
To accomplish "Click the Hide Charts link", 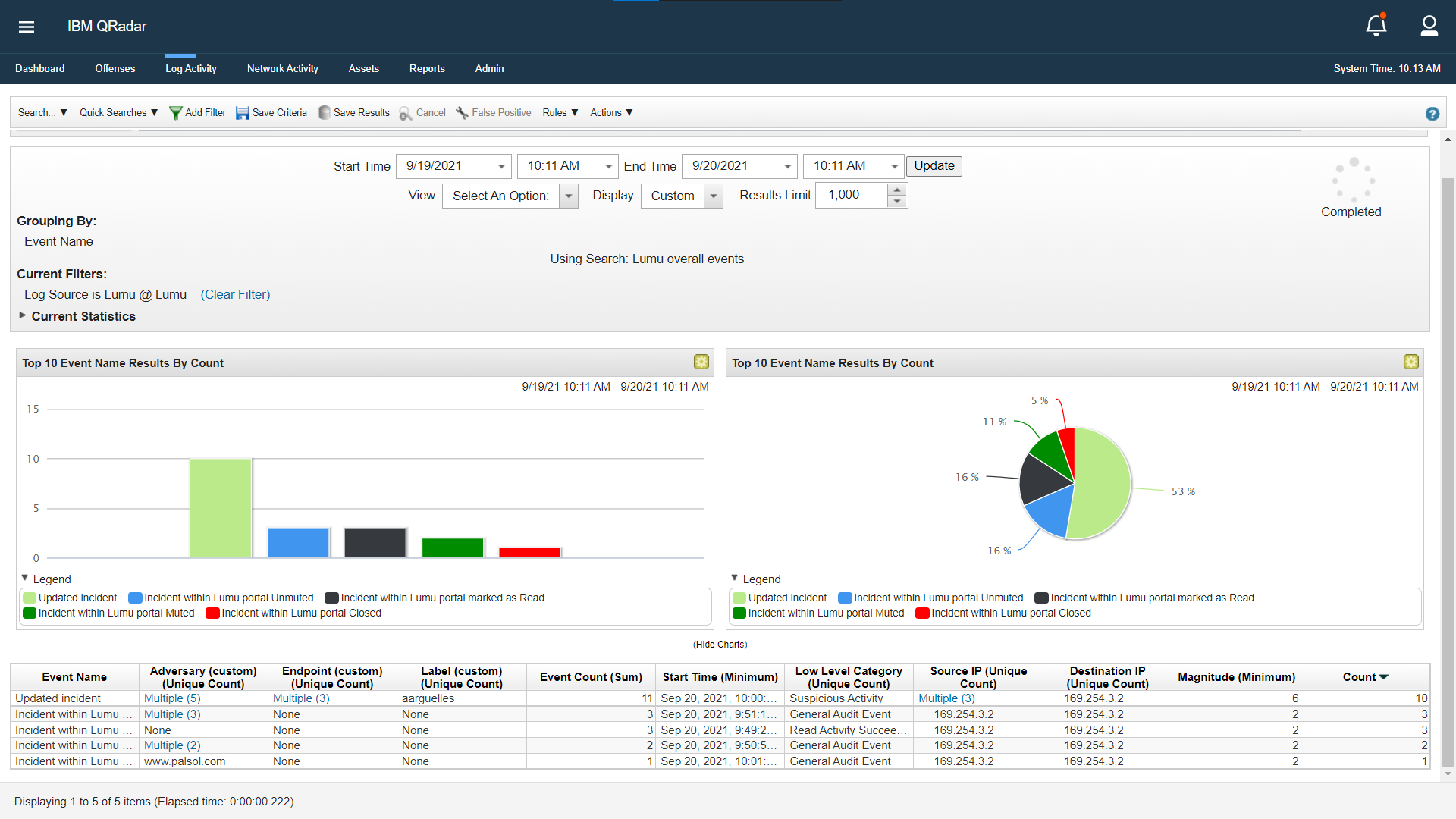I will click(x=720, y=644).
